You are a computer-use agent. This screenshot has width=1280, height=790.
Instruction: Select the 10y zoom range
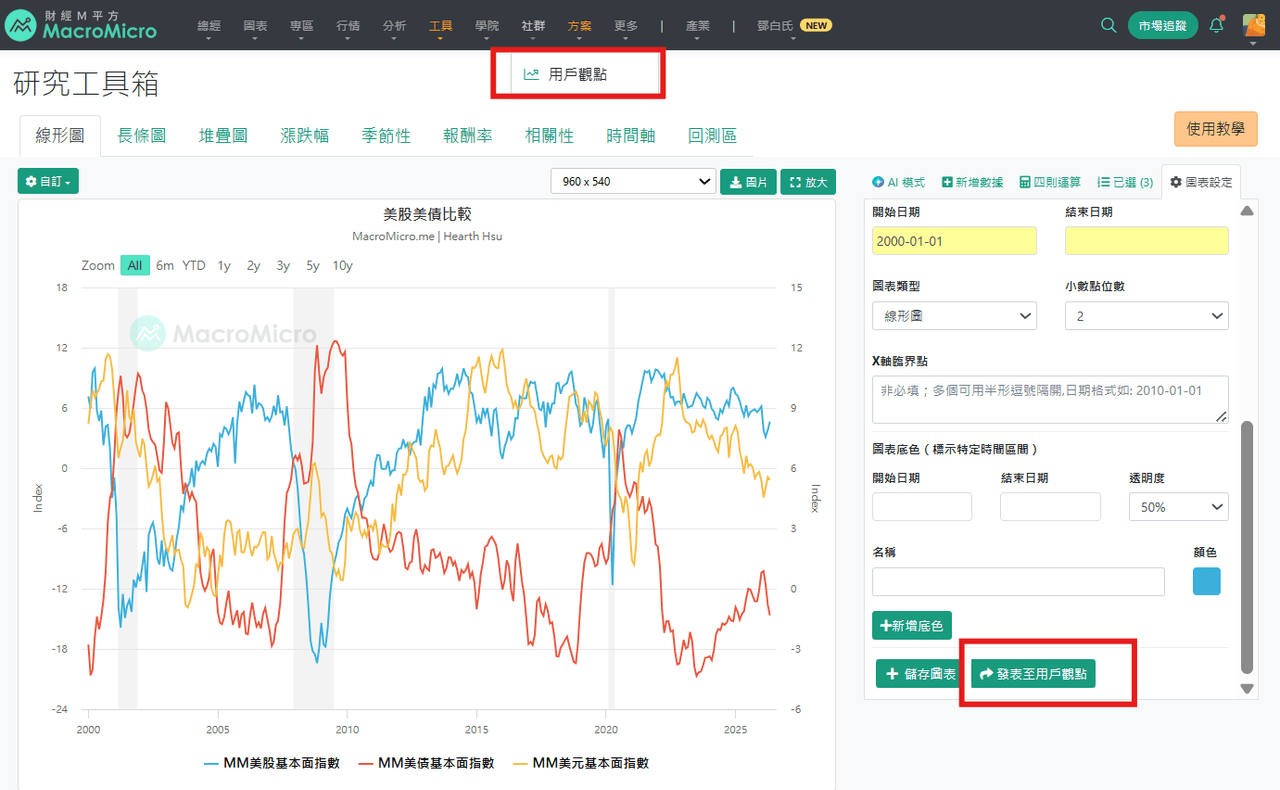tap(343, 265)
